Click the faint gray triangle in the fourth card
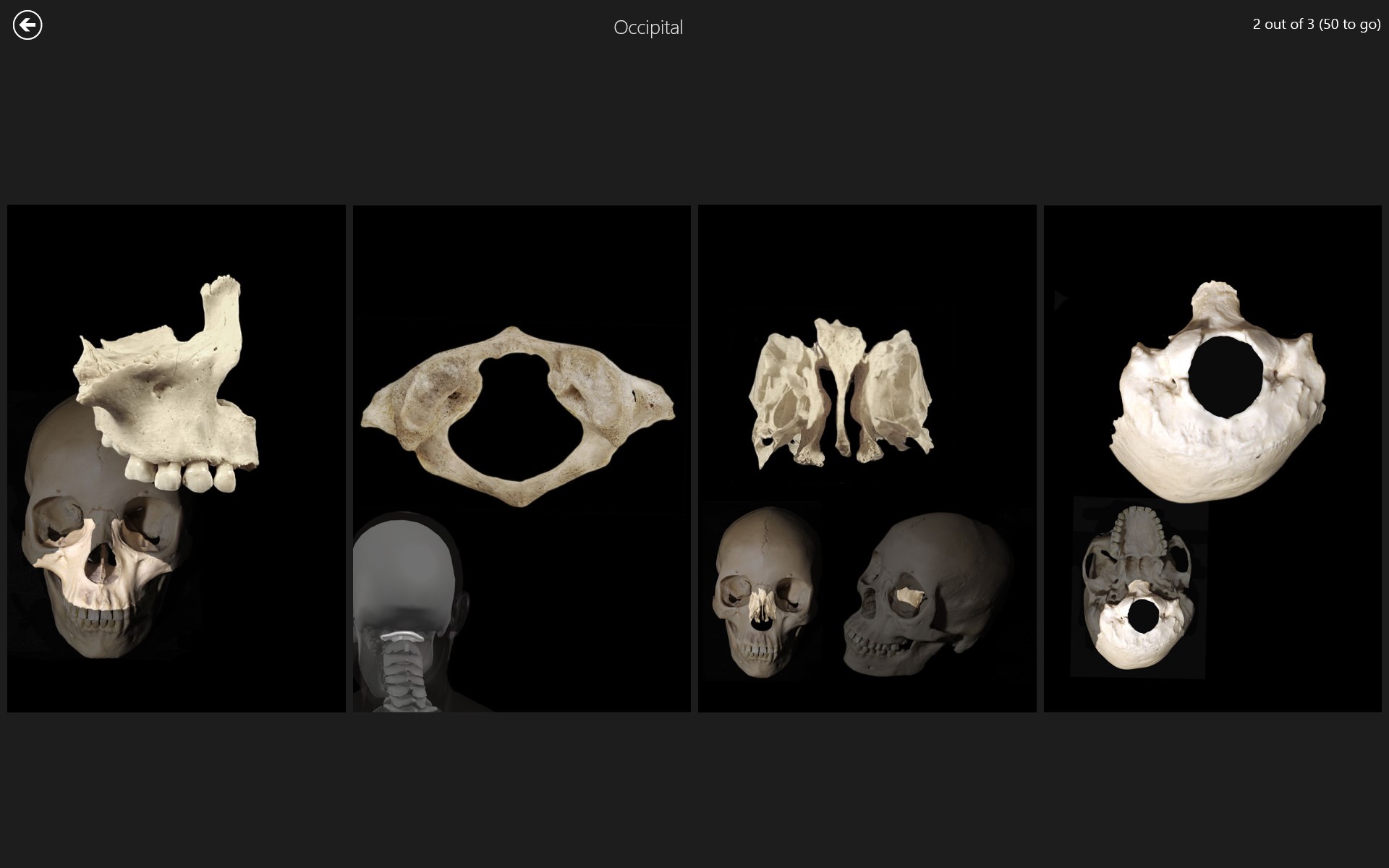The image size is (1389, 868). coord(1060,299)
